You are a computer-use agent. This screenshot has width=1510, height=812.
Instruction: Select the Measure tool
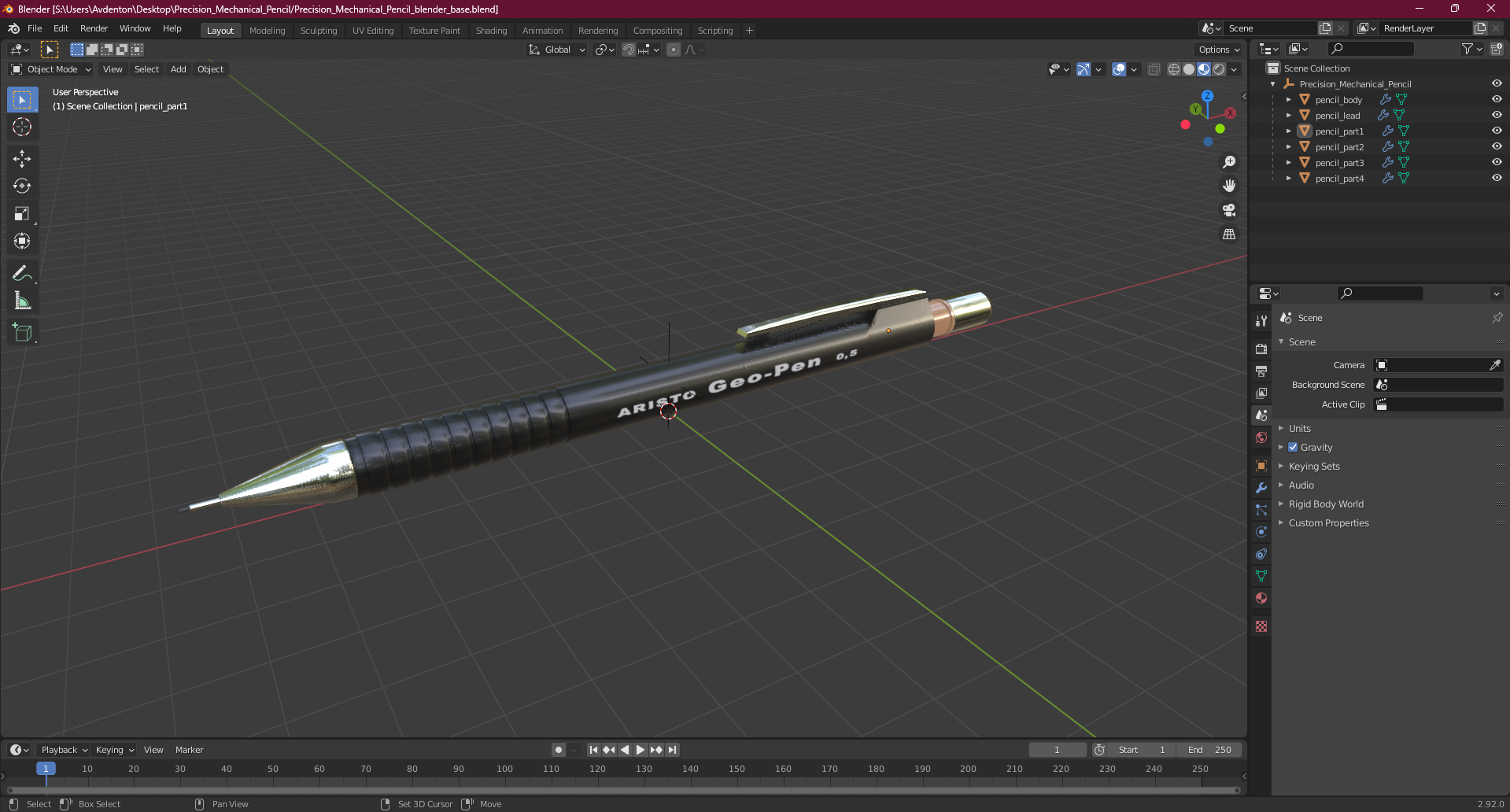click(22, 301)
